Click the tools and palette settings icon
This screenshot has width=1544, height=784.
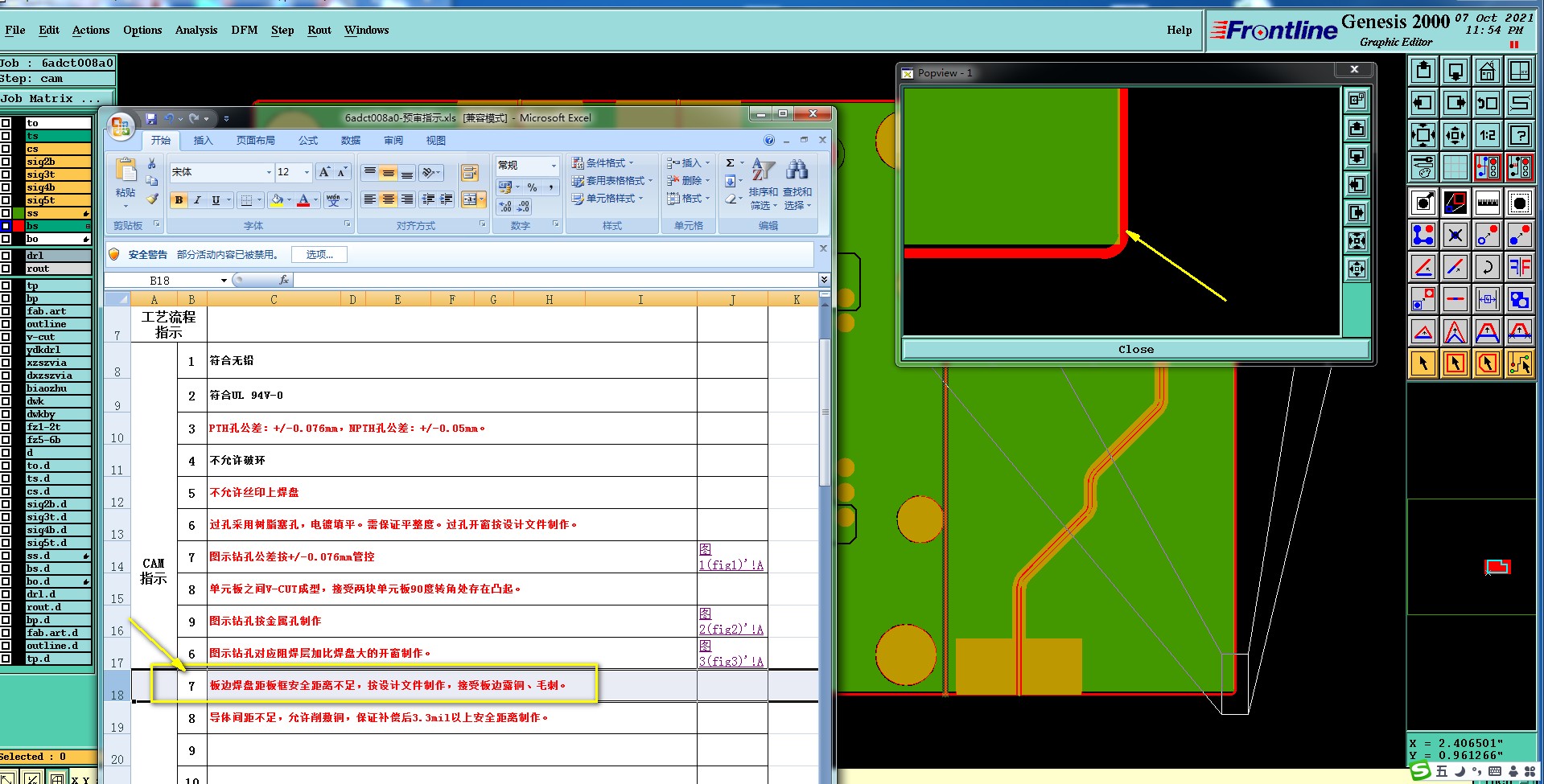(x=1423, y=167)
